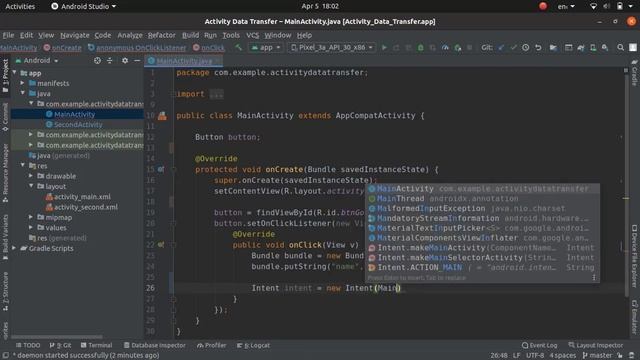Open the app run configuration dropdown
The height and width of the screenshot is (360, 640).
(265, 47)
